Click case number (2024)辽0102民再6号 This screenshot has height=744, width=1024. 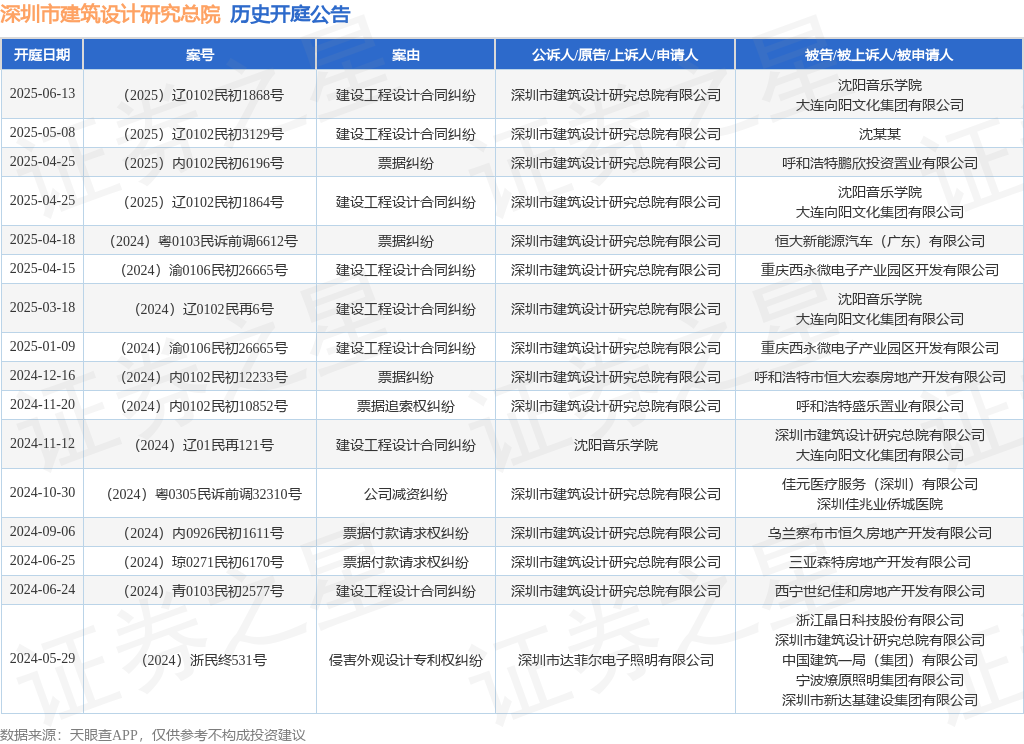tap(203, 310)
